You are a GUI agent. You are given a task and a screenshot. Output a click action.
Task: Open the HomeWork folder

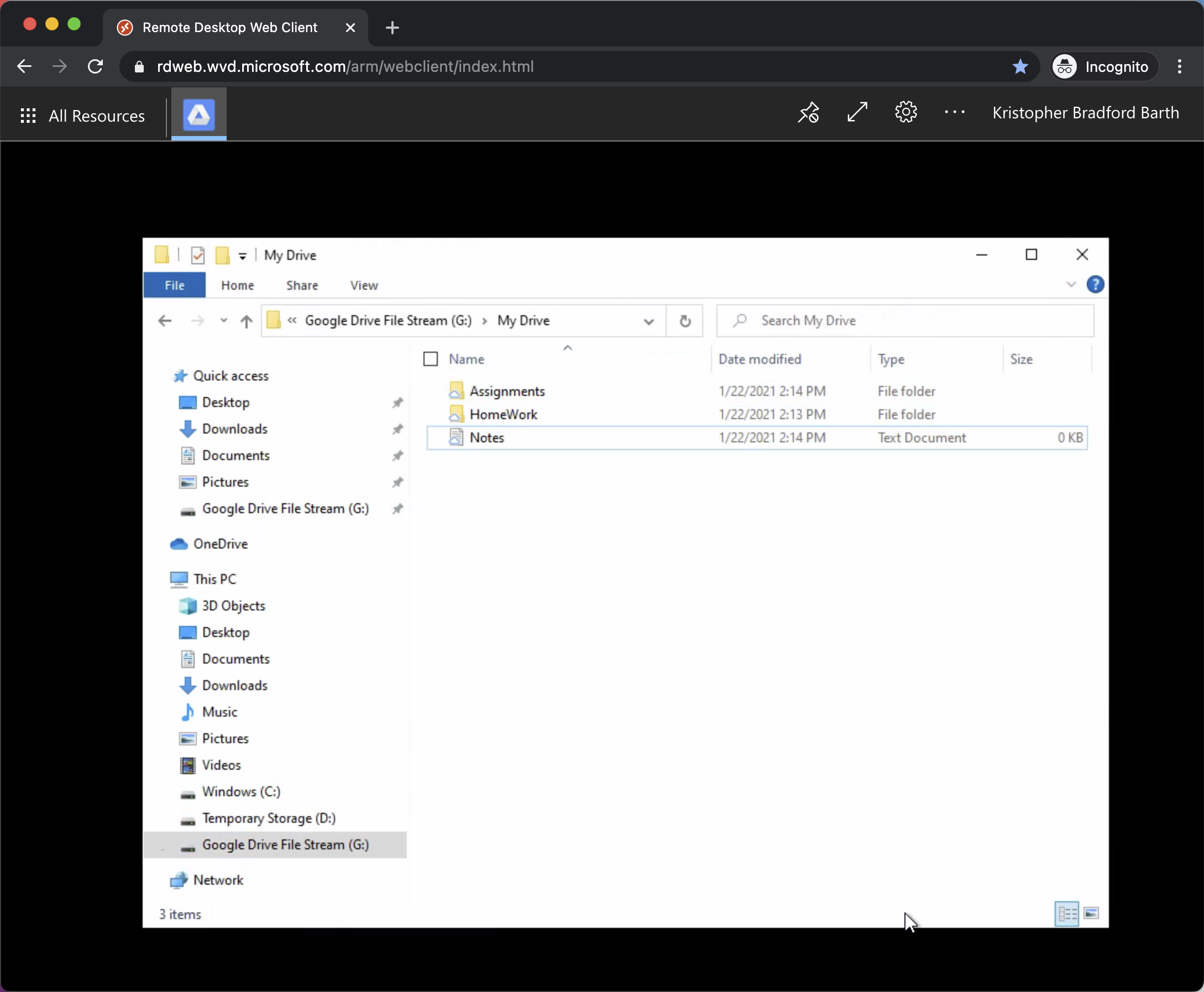pos(502,414)
